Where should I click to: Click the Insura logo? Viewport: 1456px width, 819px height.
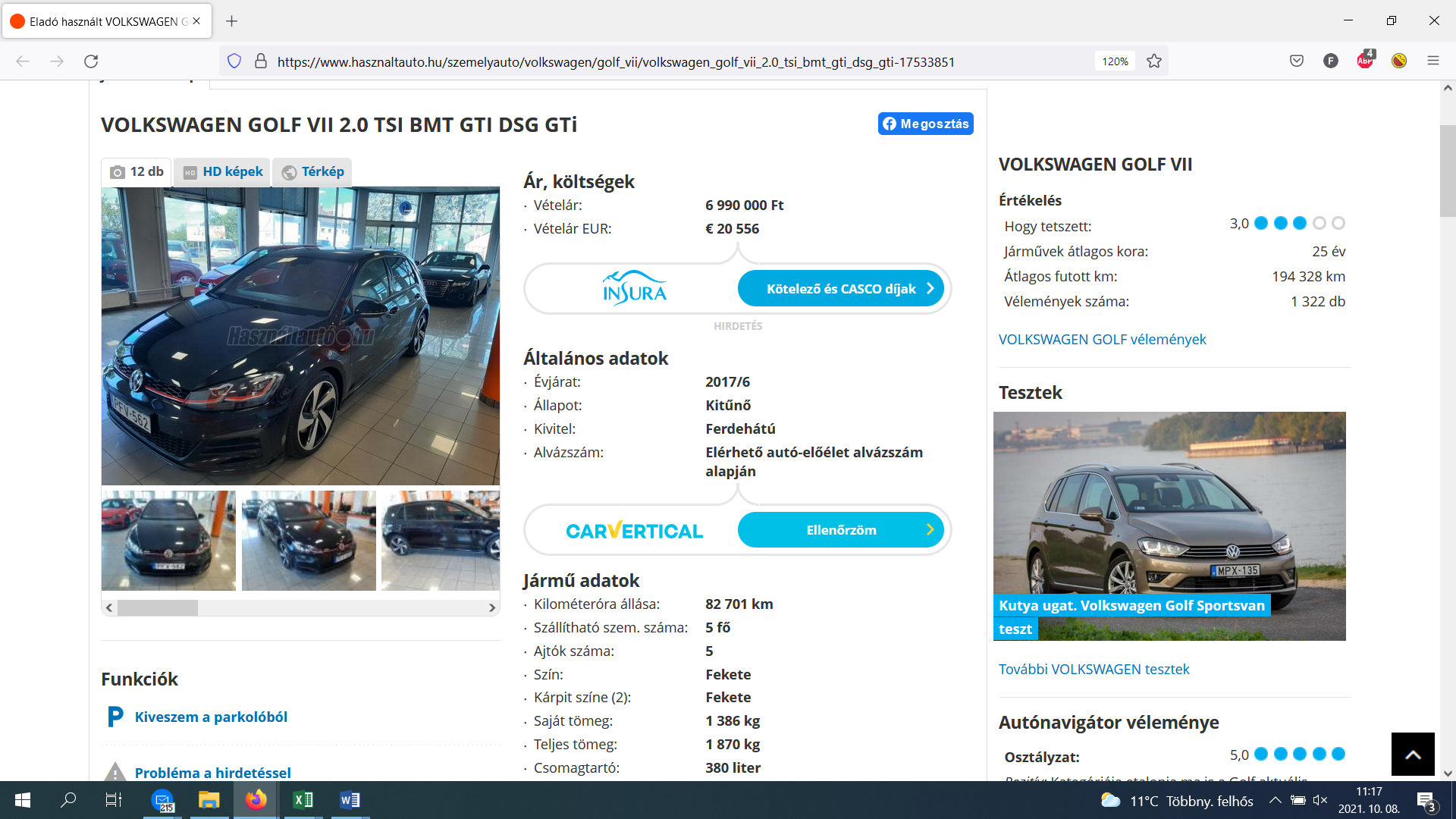634,288
